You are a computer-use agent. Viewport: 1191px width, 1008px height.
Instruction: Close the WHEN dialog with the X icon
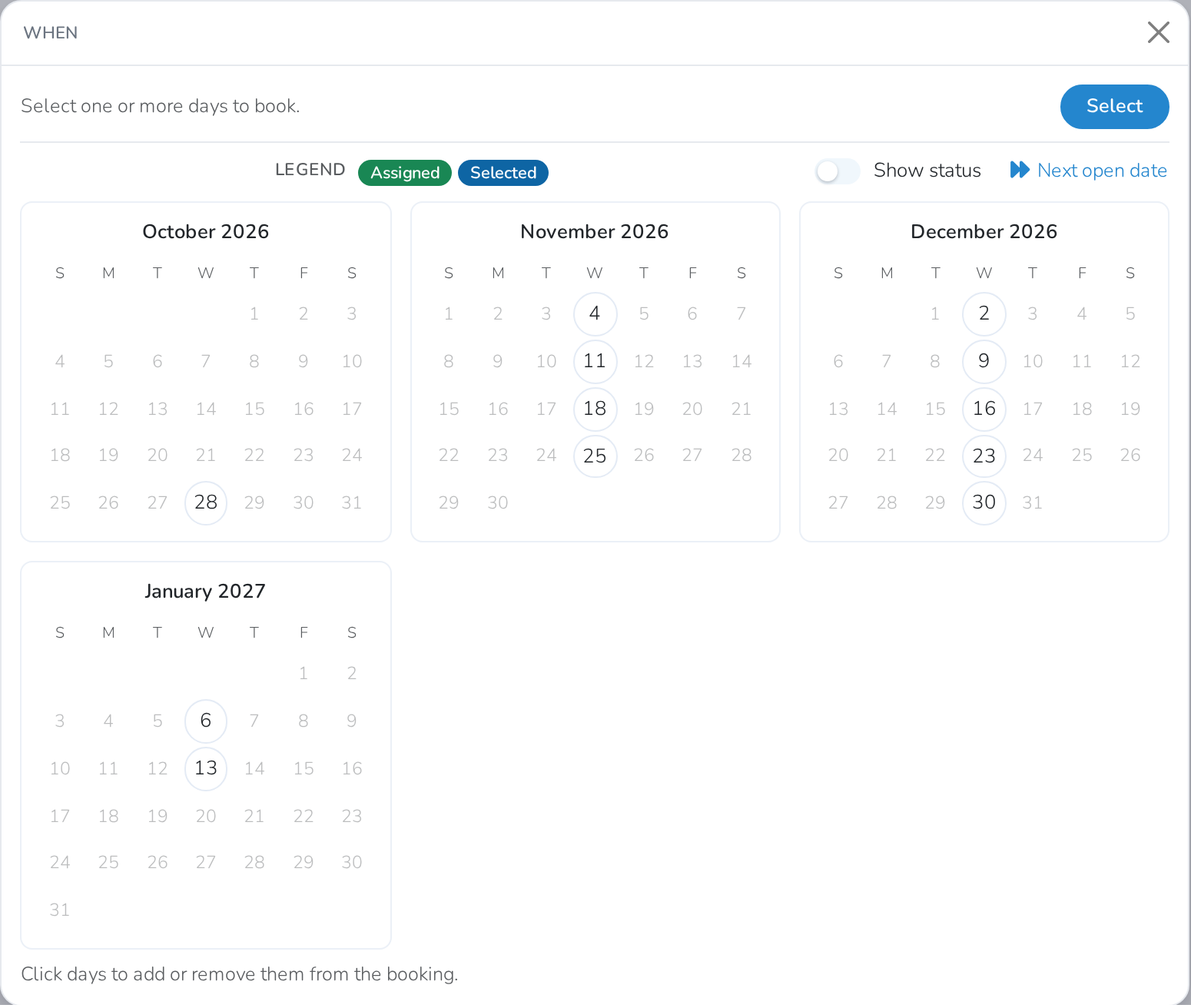1158,32
